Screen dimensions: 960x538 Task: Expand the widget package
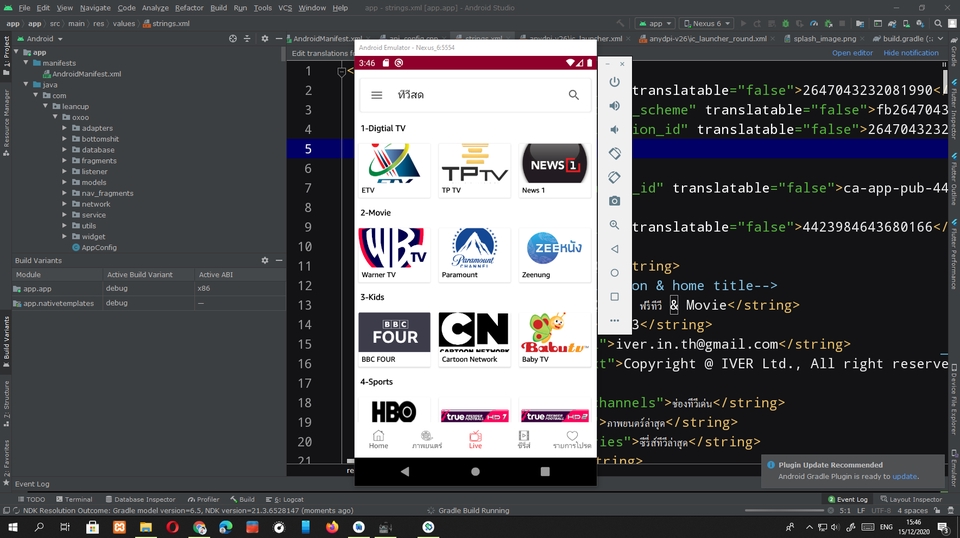(x=65, y=236)
